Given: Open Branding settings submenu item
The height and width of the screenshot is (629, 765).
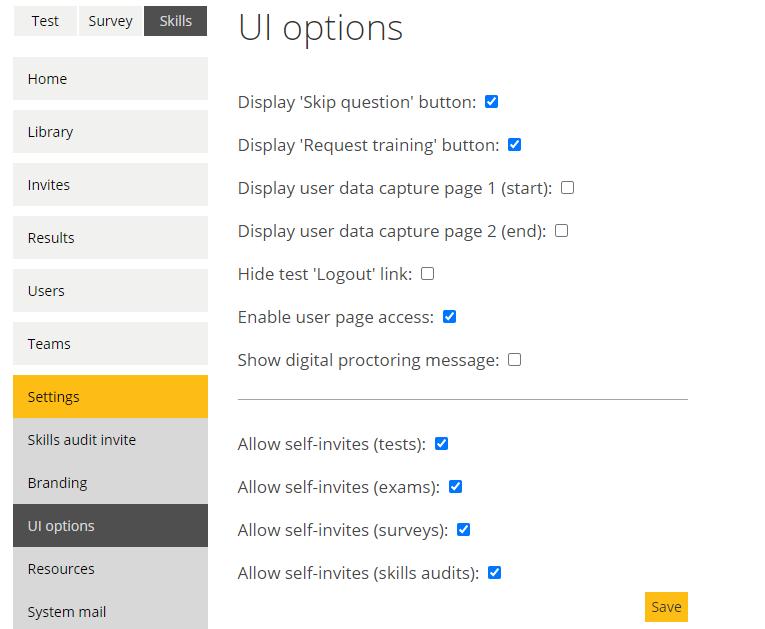Looking at the screenshot, I should pos(110,483).
